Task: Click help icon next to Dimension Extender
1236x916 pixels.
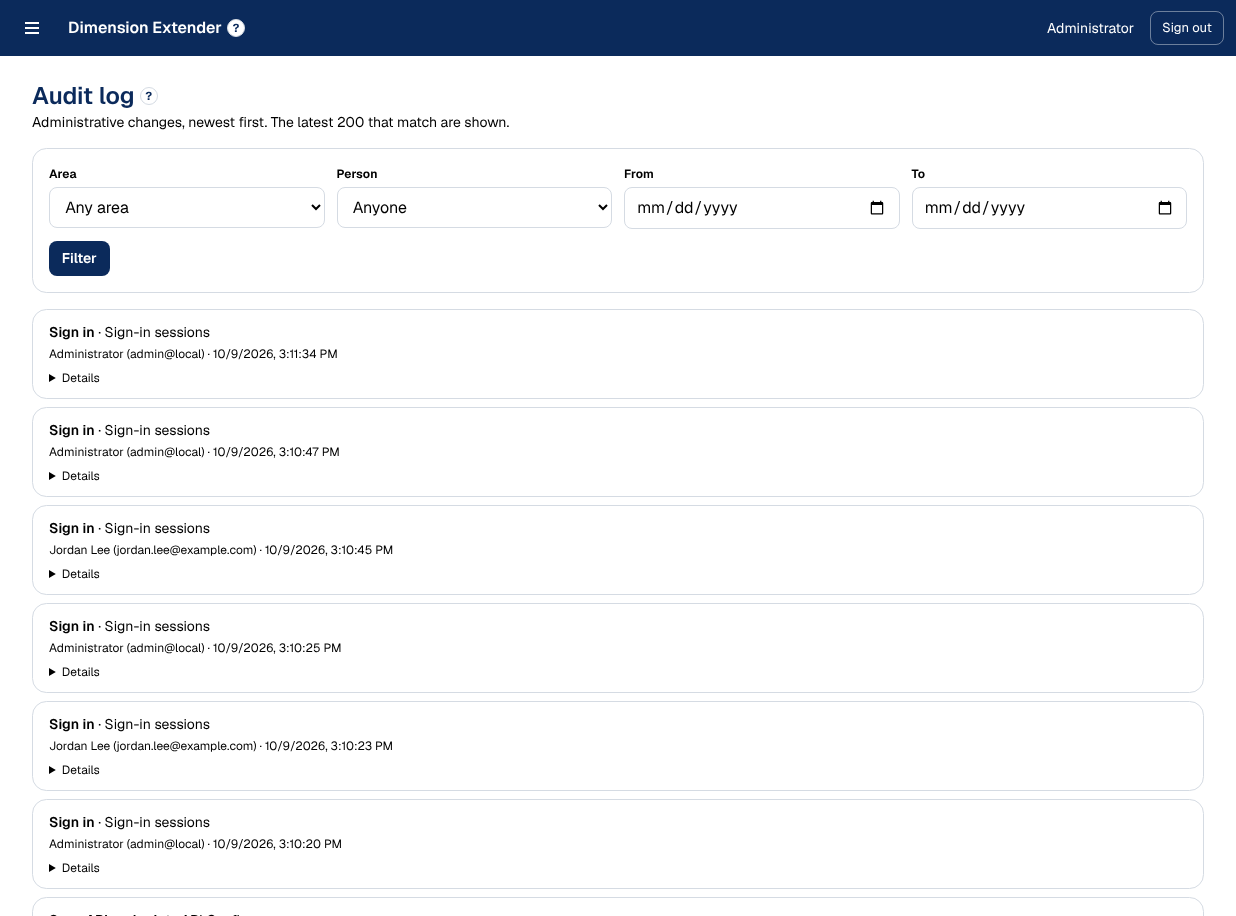Action: [236, 28]
